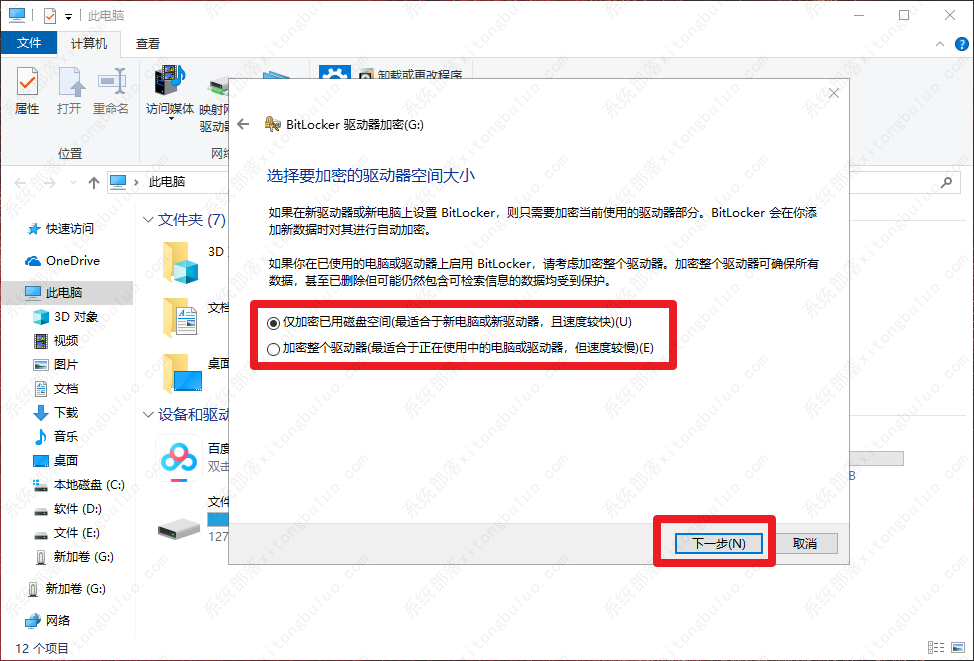The image size is (974, 661).
Task: Click the search magnifier icon in Explorer
Action: pyautogui.click(x=945, y=182)
